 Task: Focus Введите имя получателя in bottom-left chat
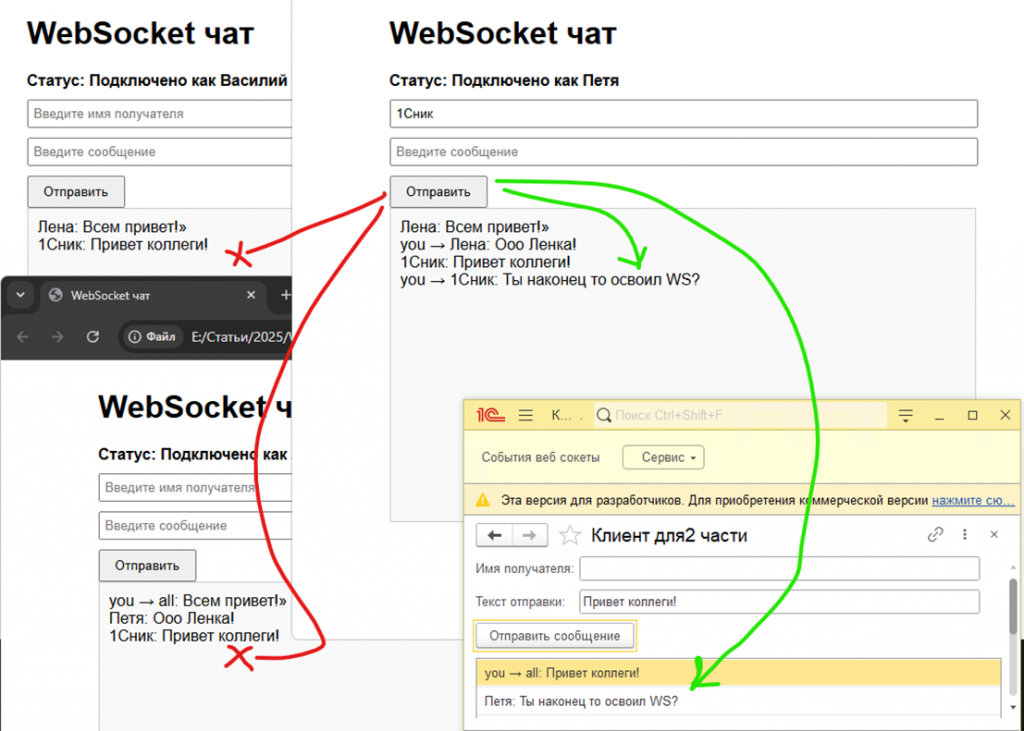click(195, 487)
